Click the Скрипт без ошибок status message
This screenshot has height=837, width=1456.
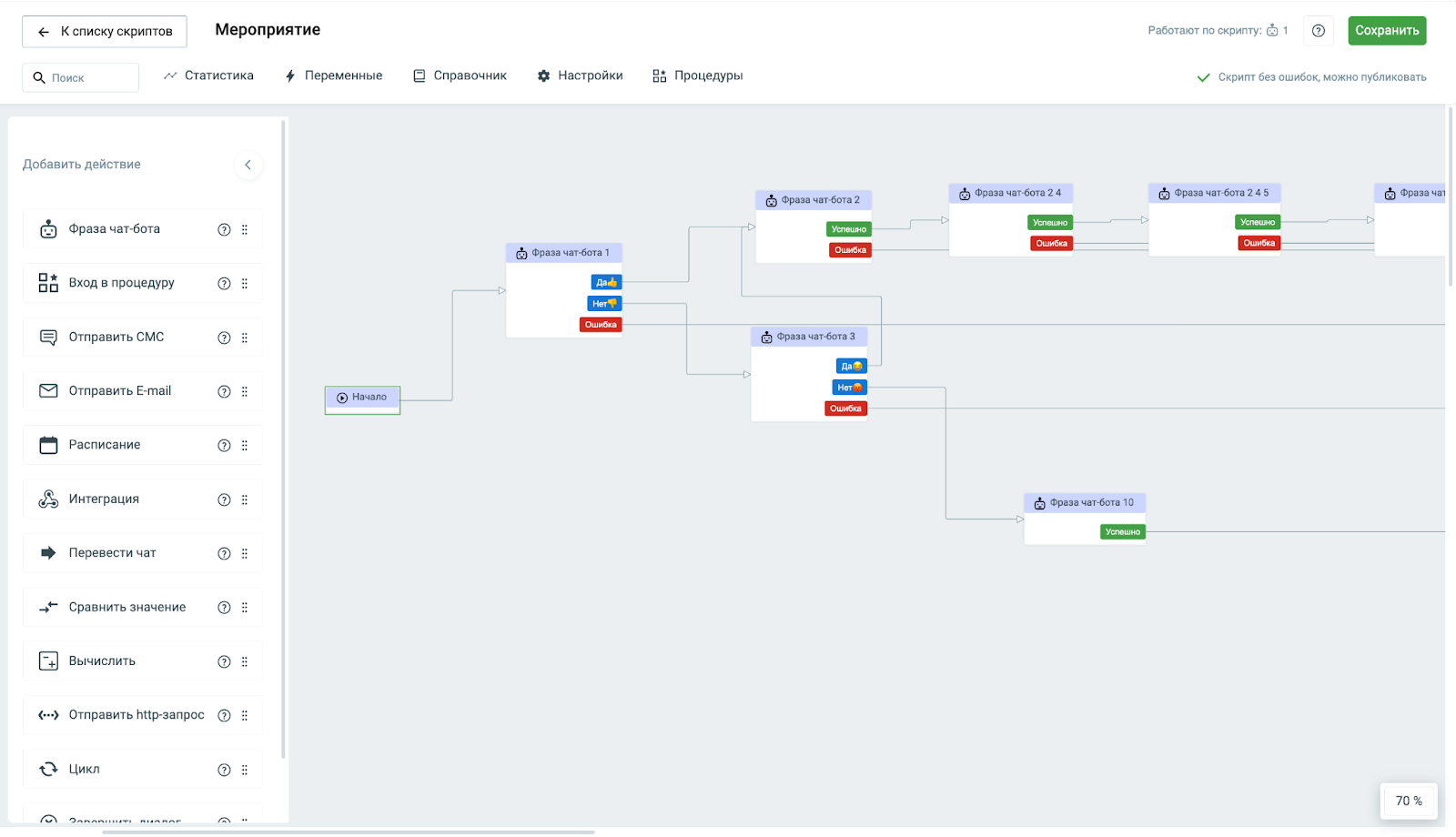pyautogui.click(x=1311, y=77)
